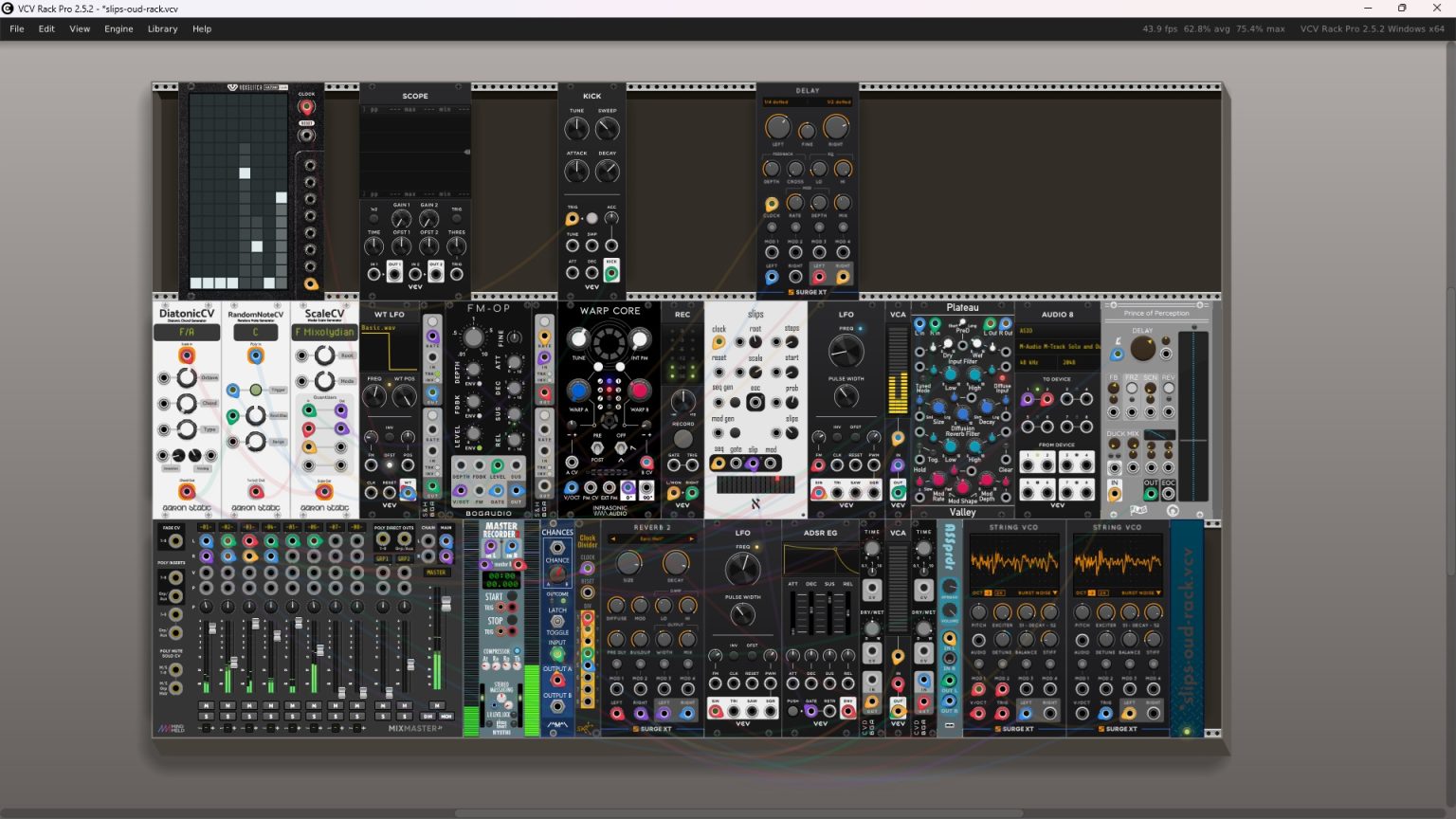Open the Help menu
Screen dimensions: 1456x819
pyautogui.click(x=202, y=28)
